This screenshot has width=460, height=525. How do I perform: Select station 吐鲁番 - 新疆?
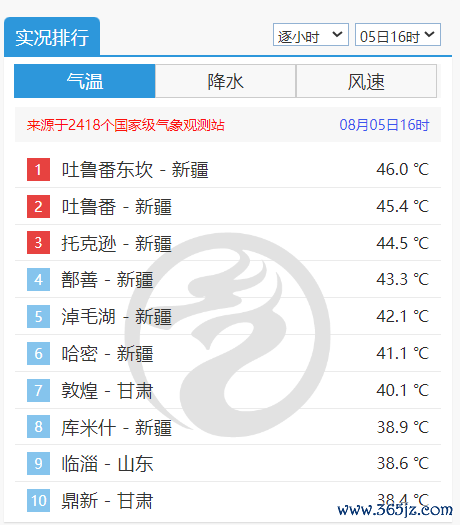click(x=117, y=207)
